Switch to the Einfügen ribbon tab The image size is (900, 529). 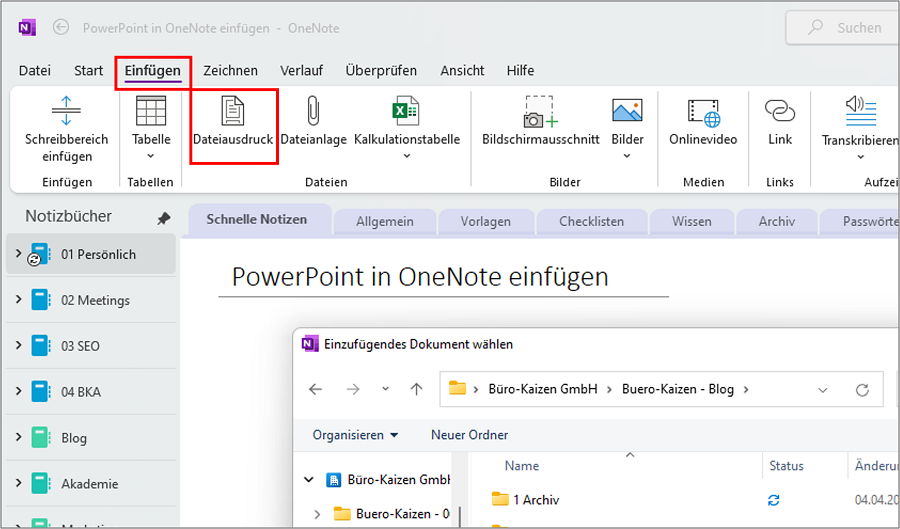point(153,71)
